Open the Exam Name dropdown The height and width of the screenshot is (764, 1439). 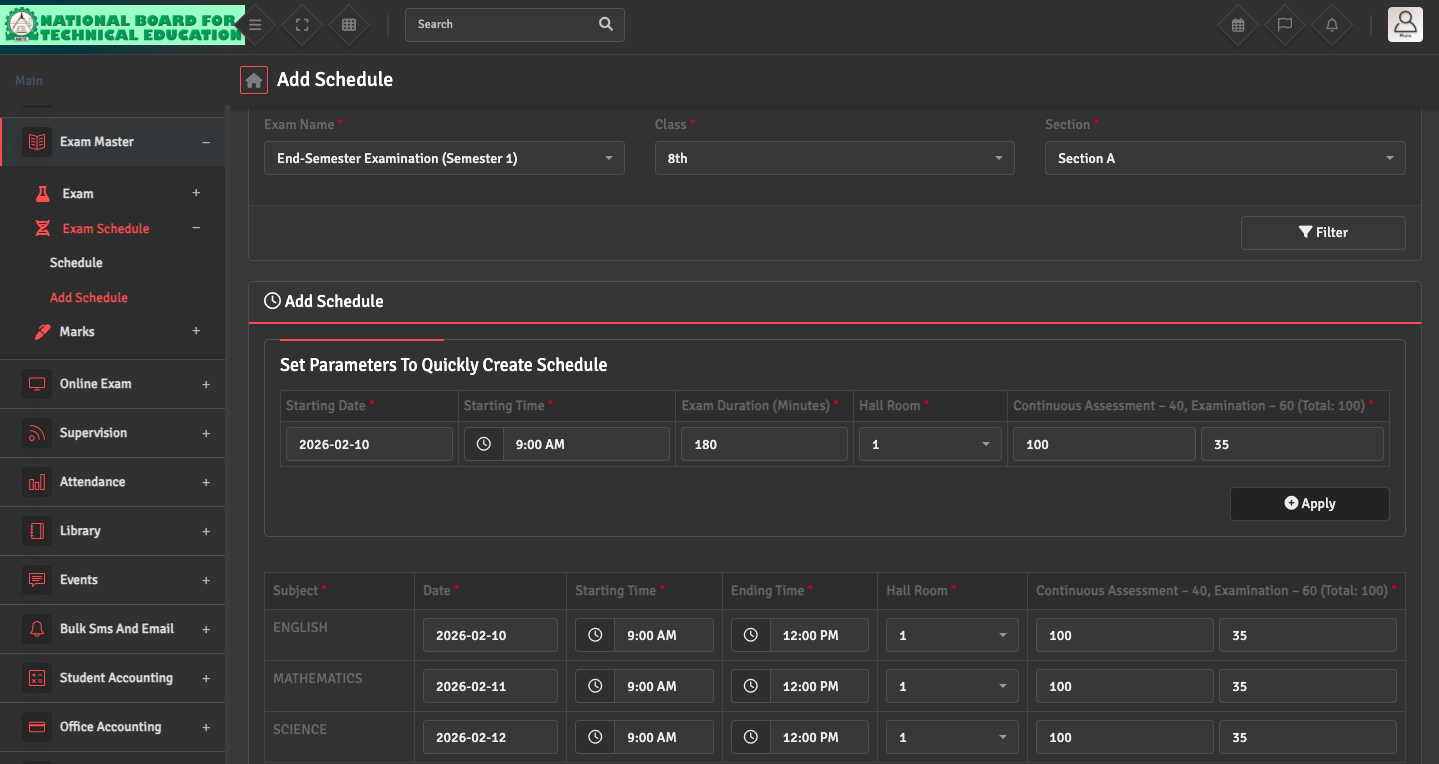click(x=444, y=158)
